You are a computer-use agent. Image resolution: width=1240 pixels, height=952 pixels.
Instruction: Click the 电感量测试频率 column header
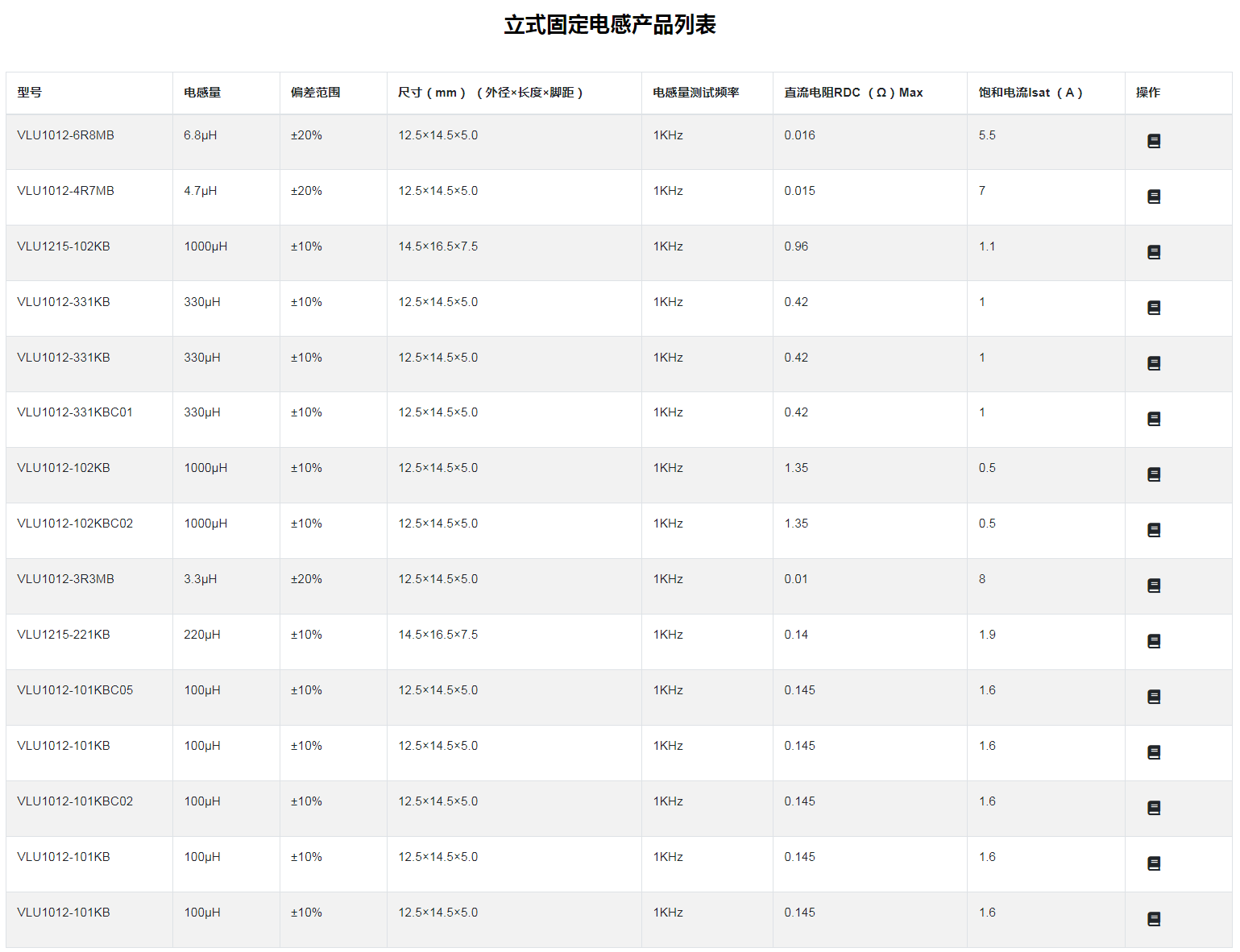[x=695, y=93]
